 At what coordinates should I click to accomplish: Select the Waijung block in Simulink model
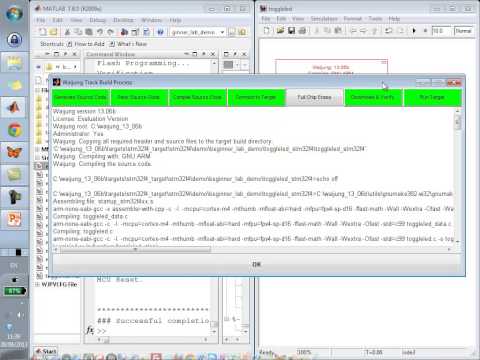click(x=331, y=67)
